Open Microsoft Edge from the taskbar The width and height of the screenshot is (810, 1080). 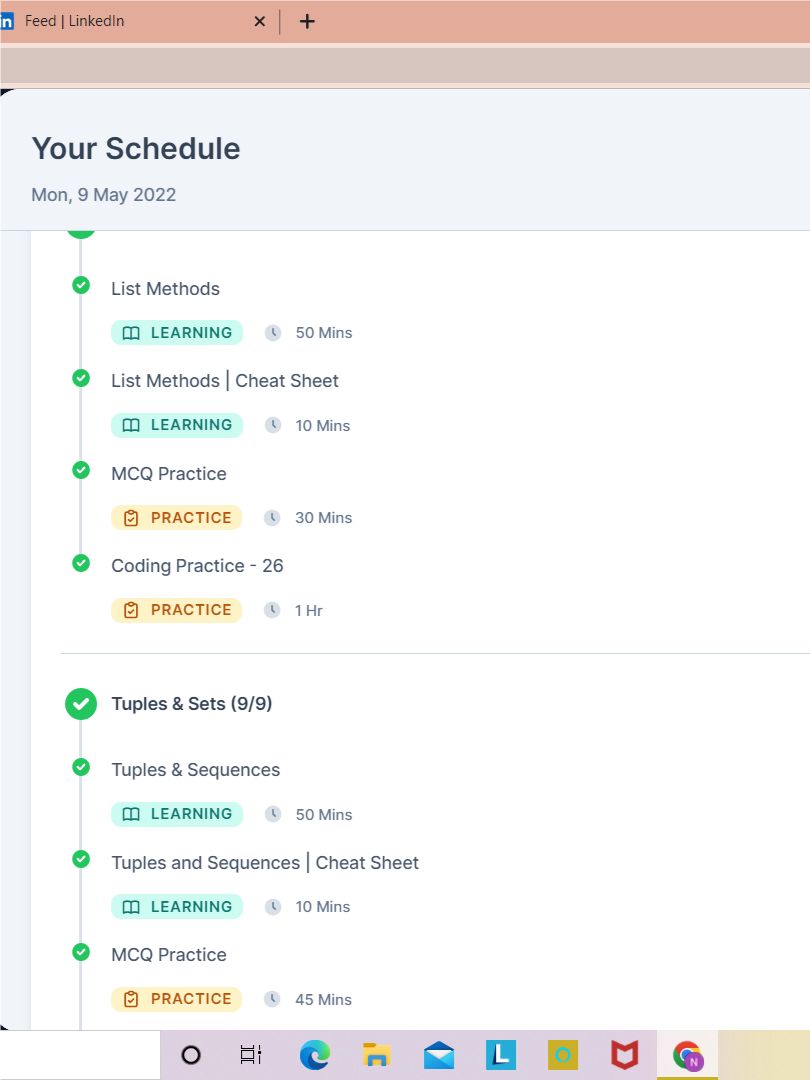click(315, 1055)
